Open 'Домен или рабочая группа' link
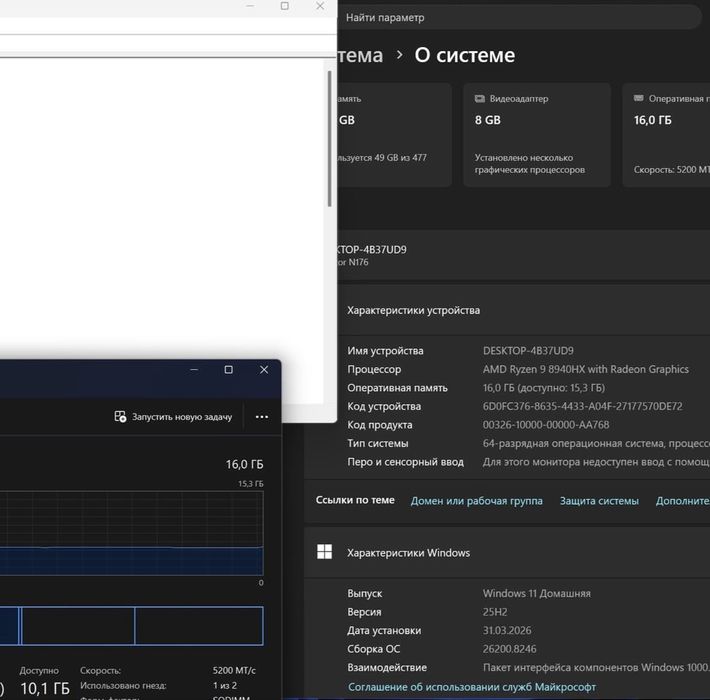 (476, 501)
